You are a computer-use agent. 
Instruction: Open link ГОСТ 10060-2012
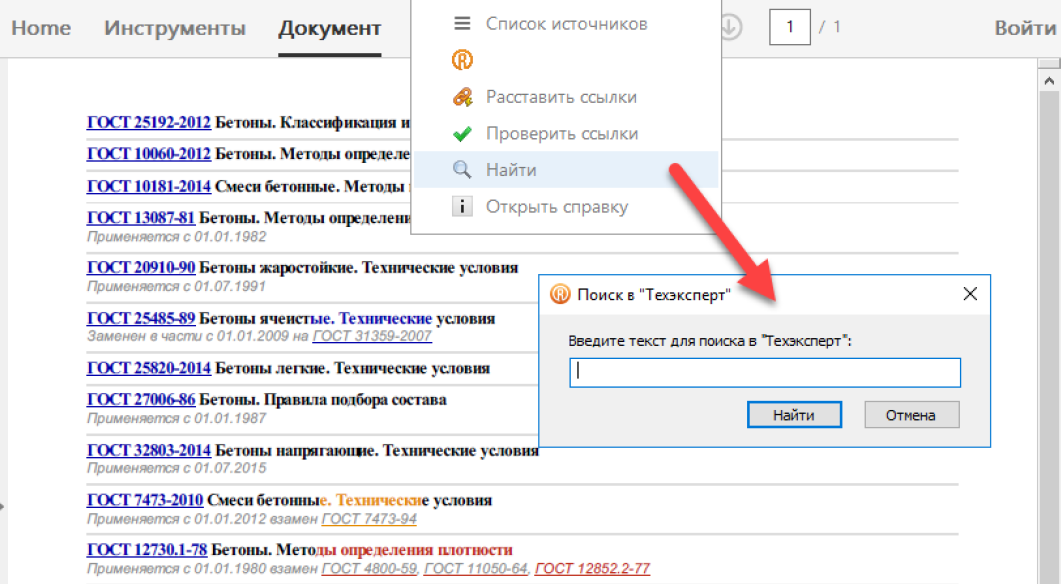click(149, 154)
